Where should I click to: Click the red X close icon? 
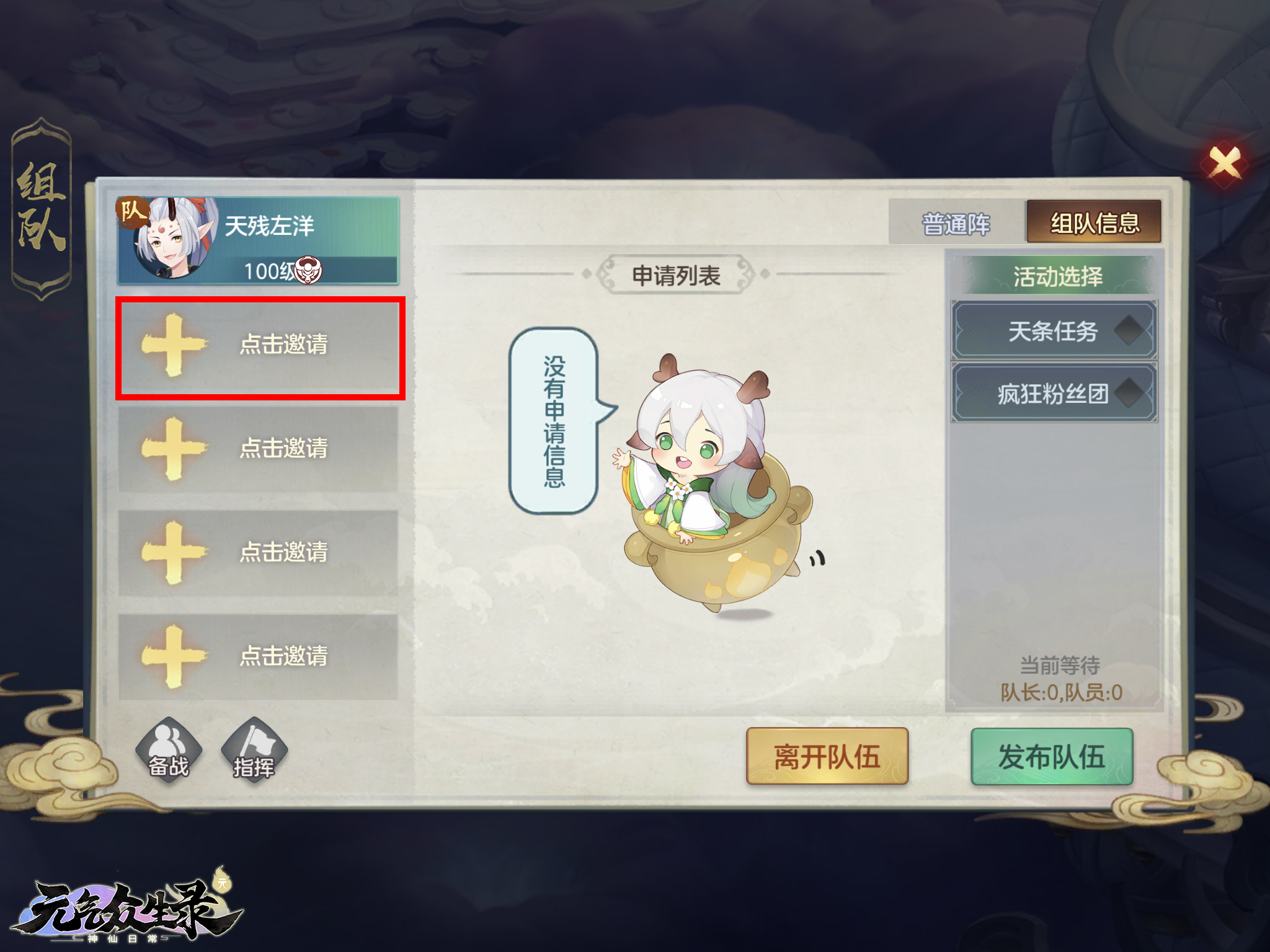(1225, 164)
